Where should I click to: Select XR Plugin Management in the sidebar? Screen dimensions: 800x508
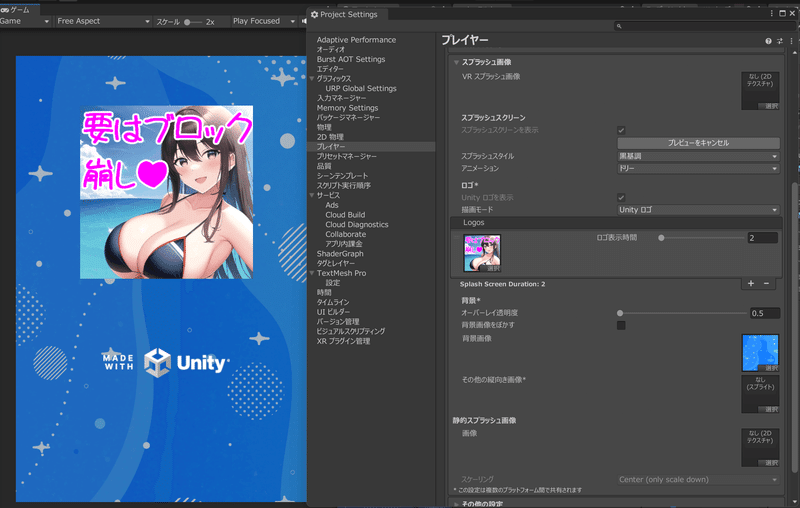pyautogui.click(x=343, y=341)
